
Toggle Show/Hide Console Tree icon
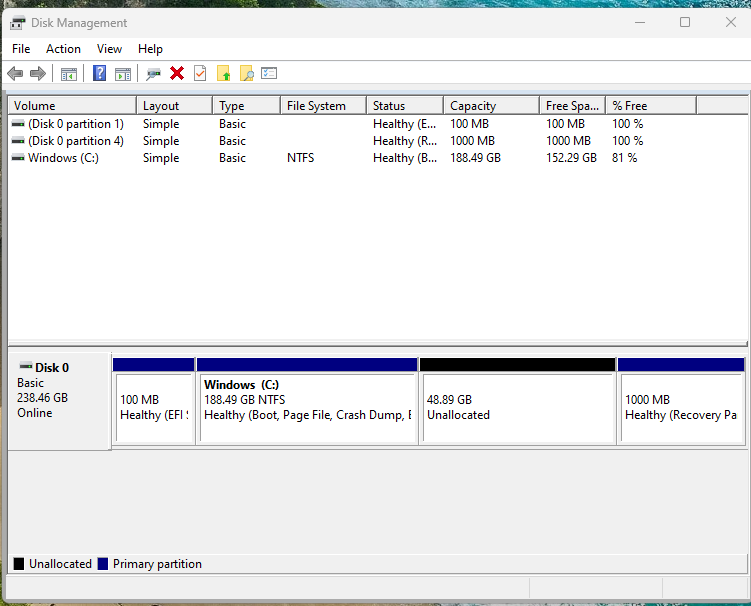[x=69, y=74]
